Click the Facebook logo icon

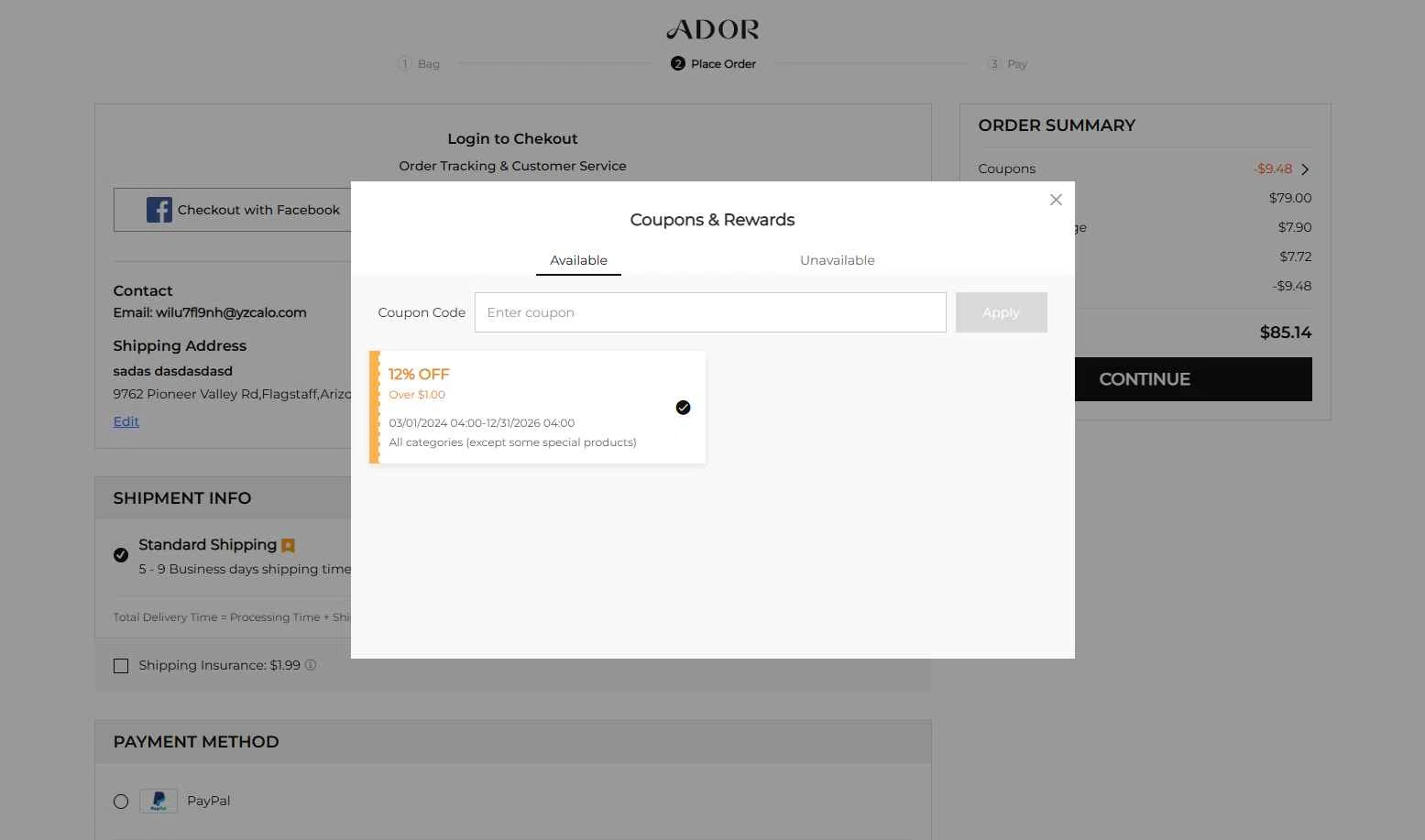pyautogui.click(x=159, y=210)
